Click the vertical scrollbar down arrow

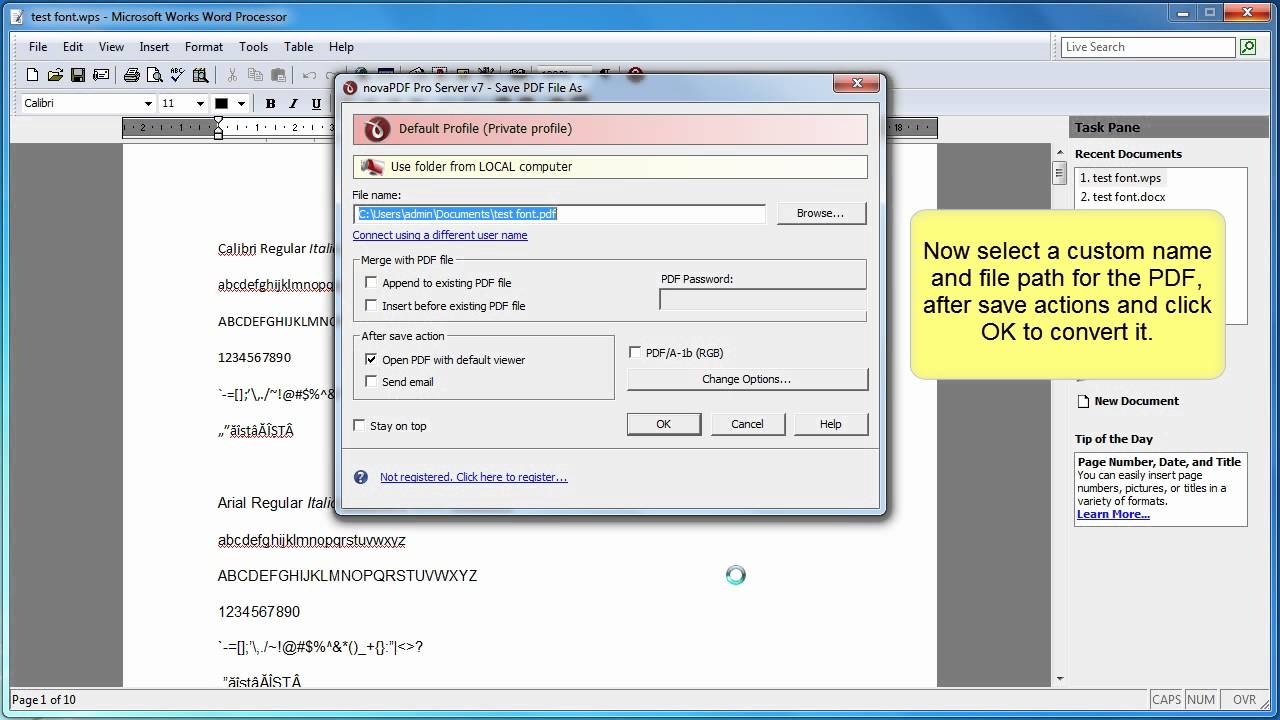(1059, 678)
